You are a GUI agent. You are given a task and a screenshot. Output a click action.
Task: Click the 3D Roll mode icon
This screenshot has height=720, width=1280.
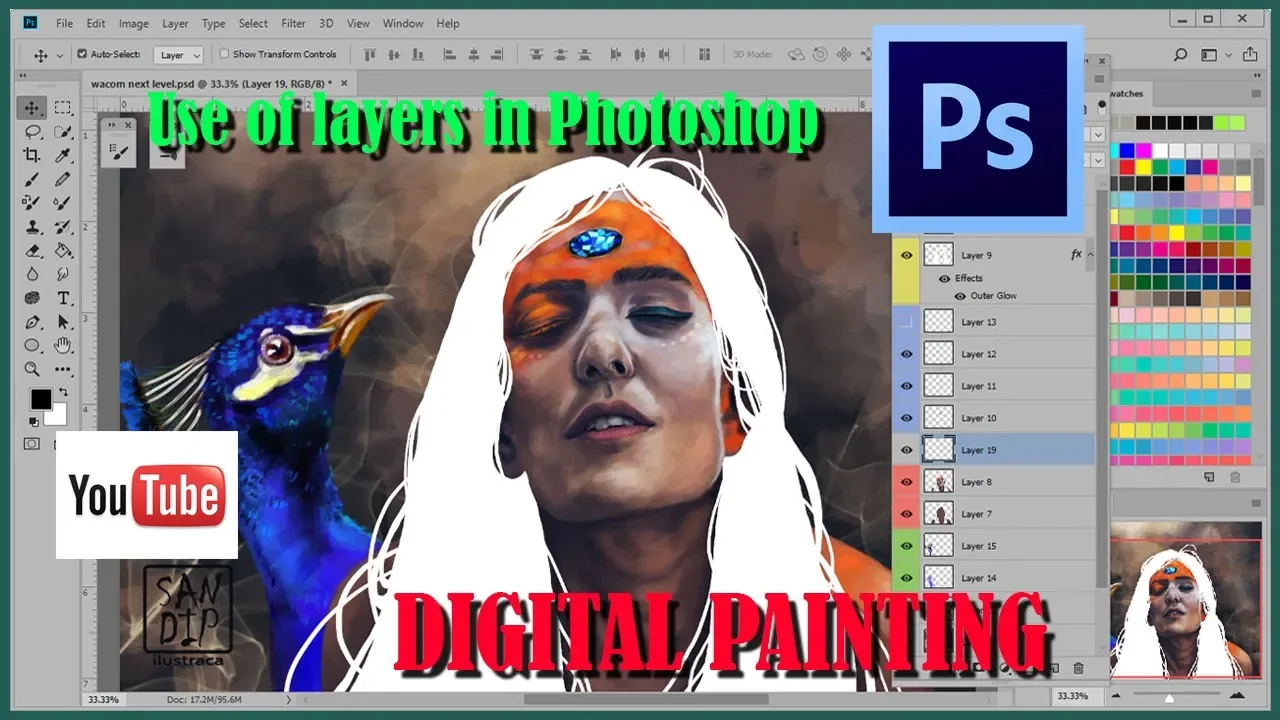[820, 55]
